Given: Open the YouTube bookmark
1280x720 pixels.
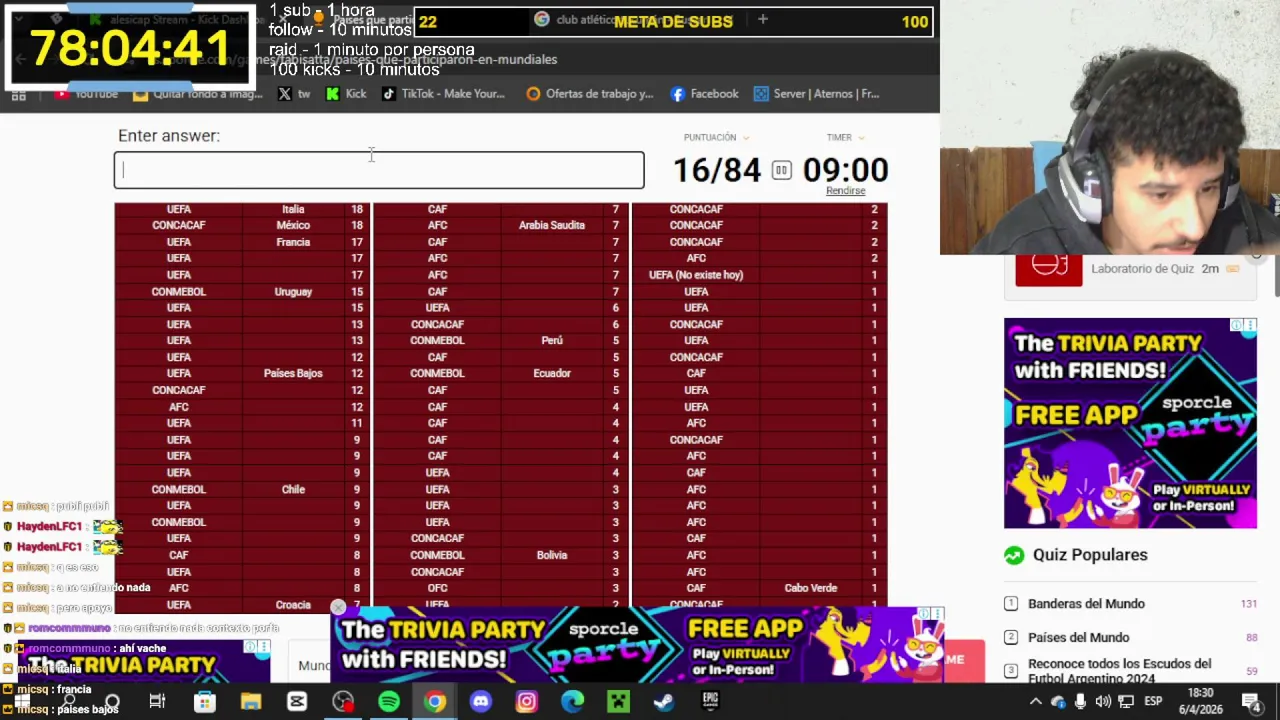Looking at the screenshot, I should tap(86, 94).
